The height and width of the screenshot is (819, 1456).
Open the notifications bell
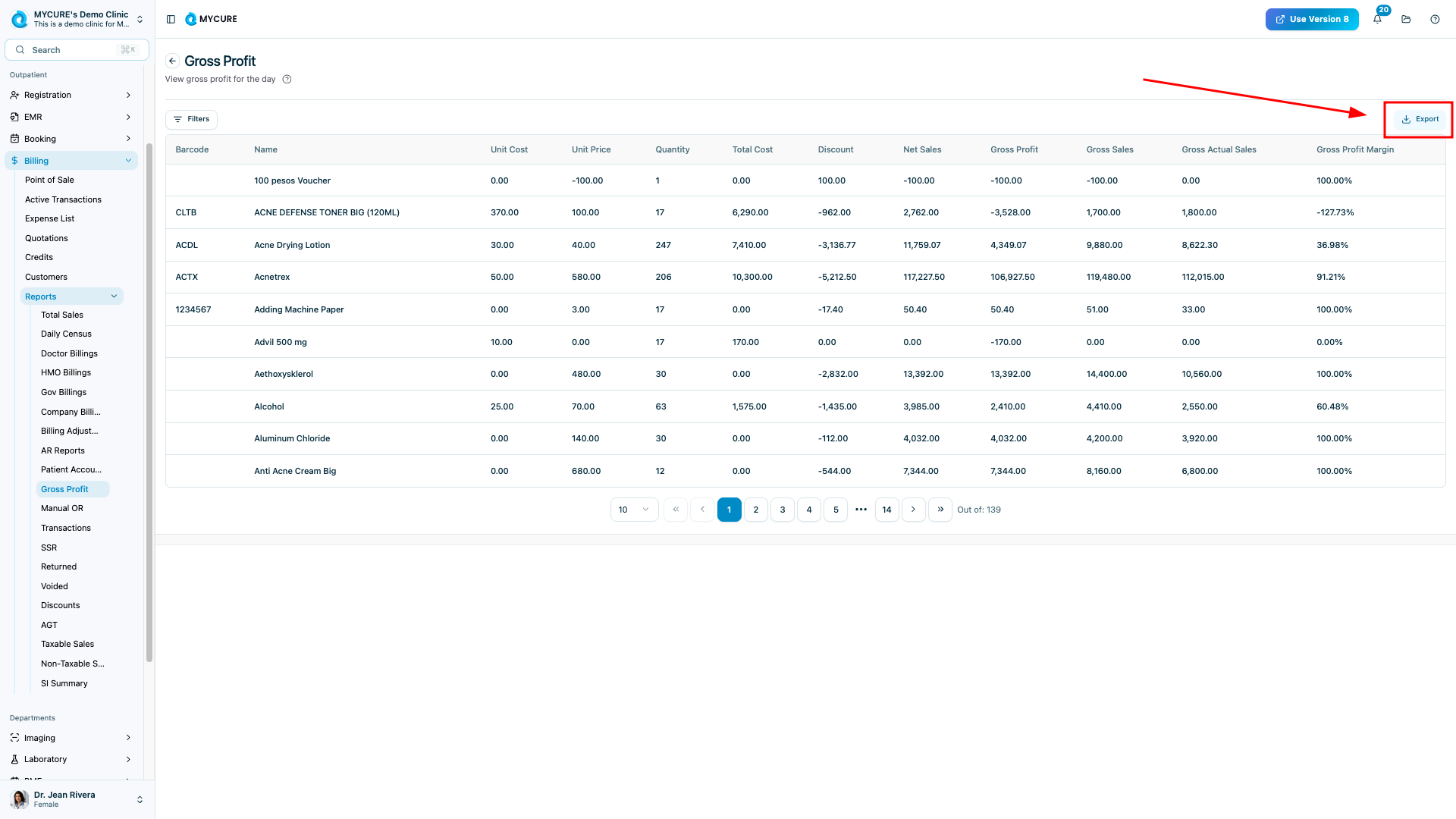[x=1377, y=19]
